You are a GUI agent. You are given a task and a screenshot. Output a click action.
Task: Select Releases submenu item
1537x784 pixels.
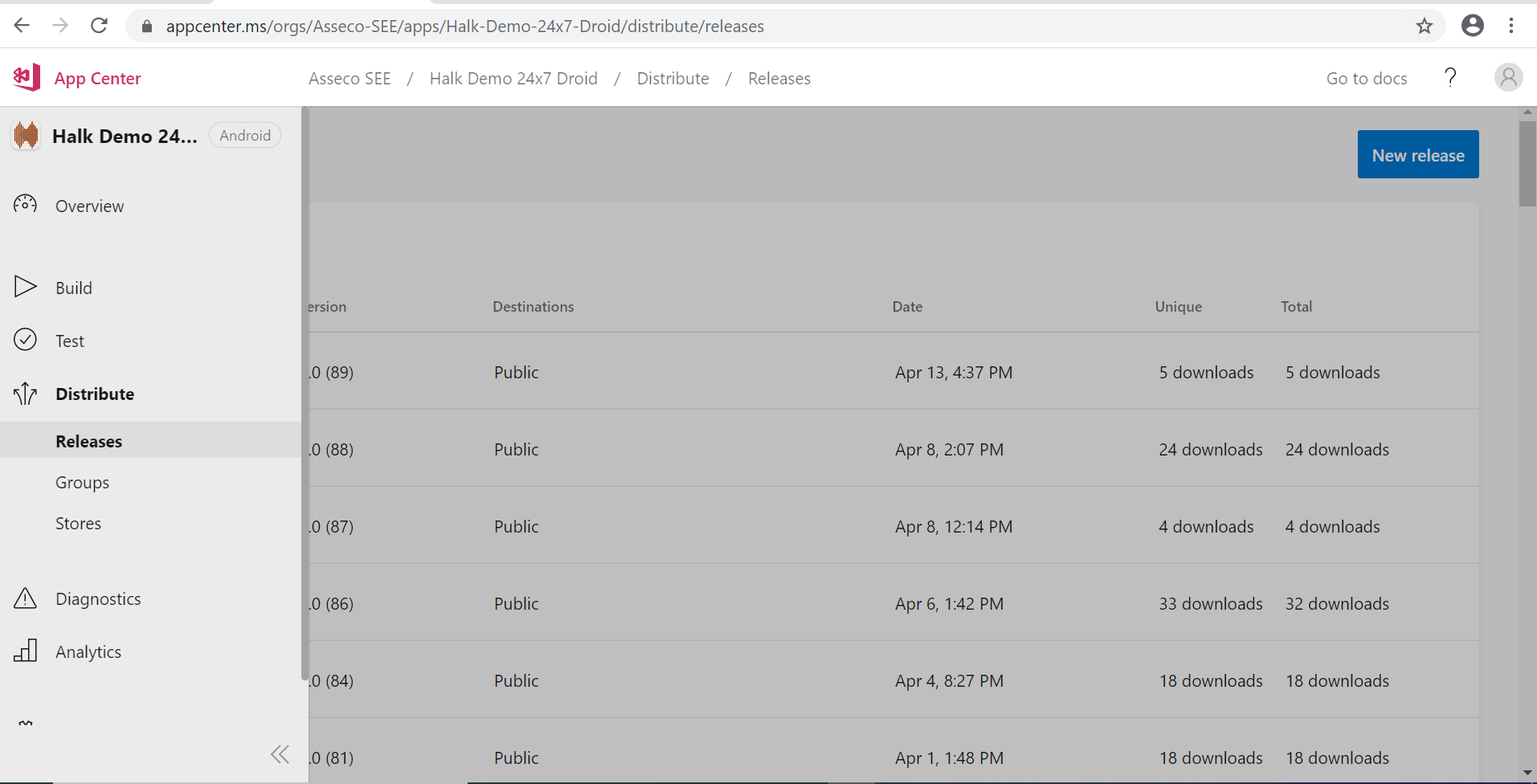click(150, 440)
